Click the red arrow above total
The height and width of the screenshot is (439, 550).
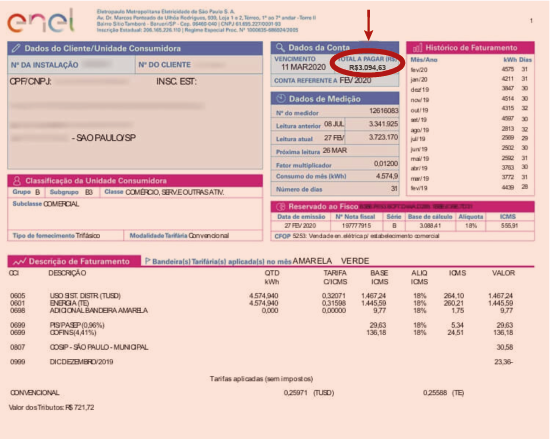[x=368, y=25]
